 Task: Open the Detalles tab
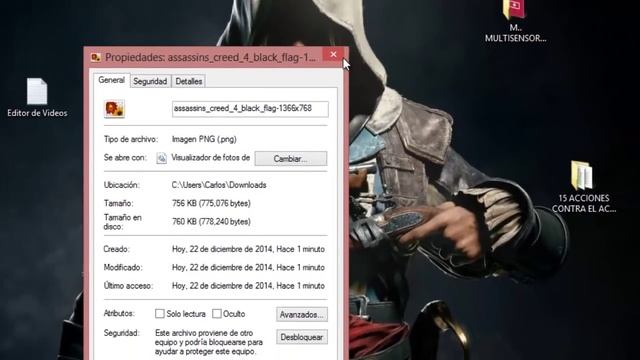tap(189, 81)
